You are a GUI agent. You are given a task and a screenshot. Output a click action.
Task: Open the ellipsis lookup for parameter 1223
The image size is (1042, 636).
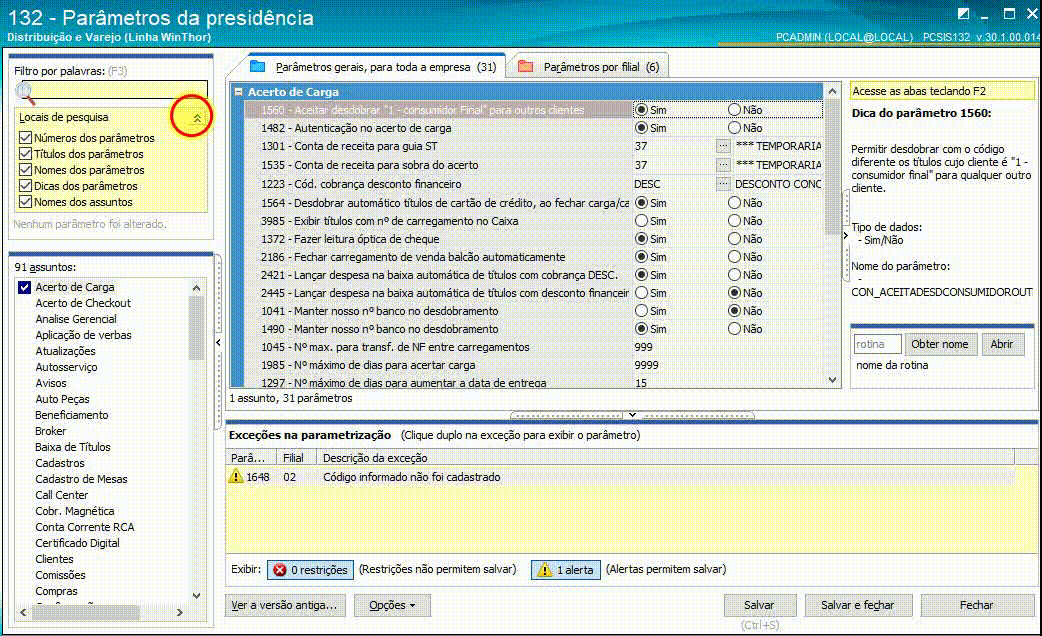click(723, 184)
